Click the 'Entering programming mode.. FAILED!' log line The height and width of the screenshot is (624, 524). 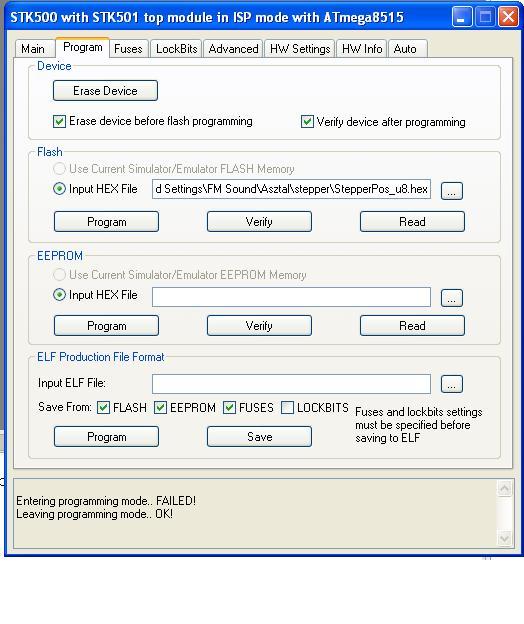click(106, 501)
